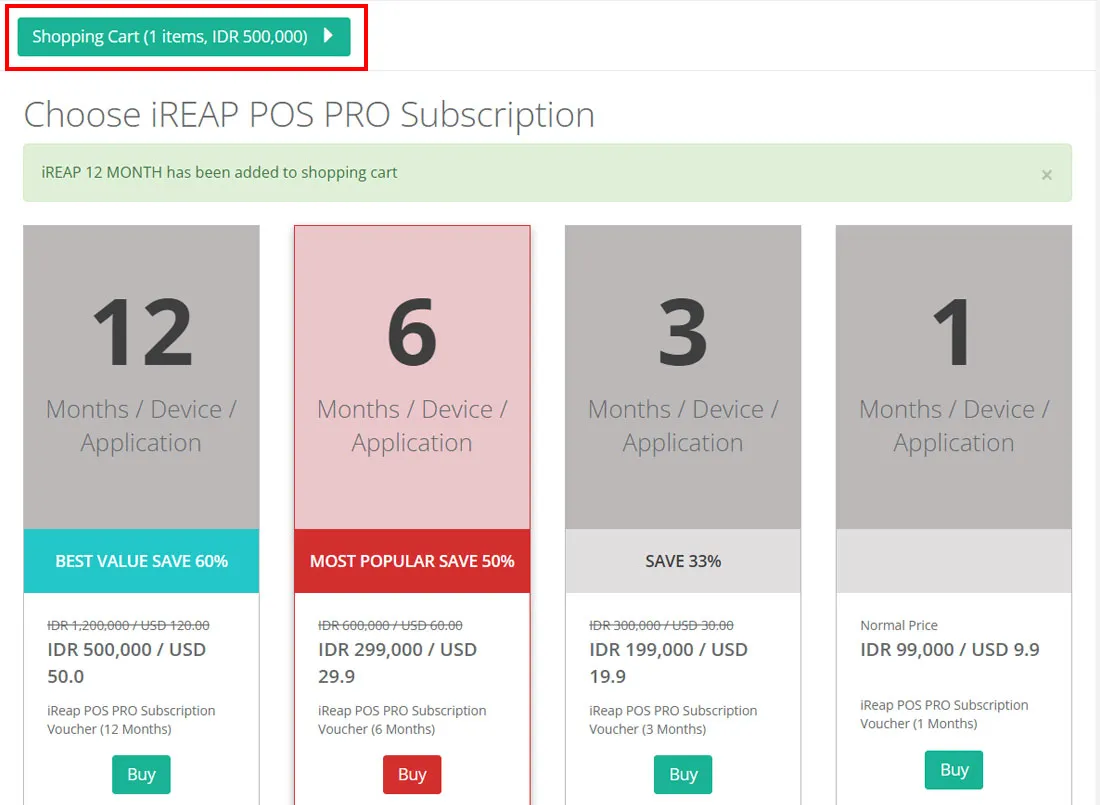1100x805 pixels.
Task: Click the Voucher (1 Months) description
Action: (944, 714)
